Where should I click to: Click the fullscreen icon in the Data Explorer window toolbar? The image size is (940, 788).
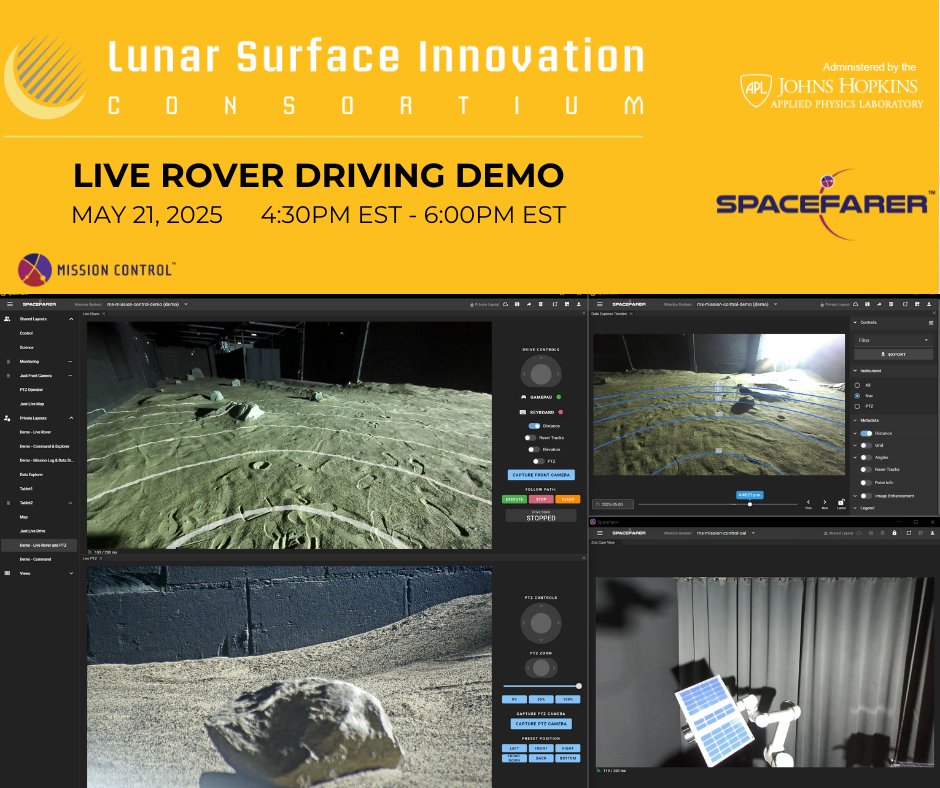(905, 304)
